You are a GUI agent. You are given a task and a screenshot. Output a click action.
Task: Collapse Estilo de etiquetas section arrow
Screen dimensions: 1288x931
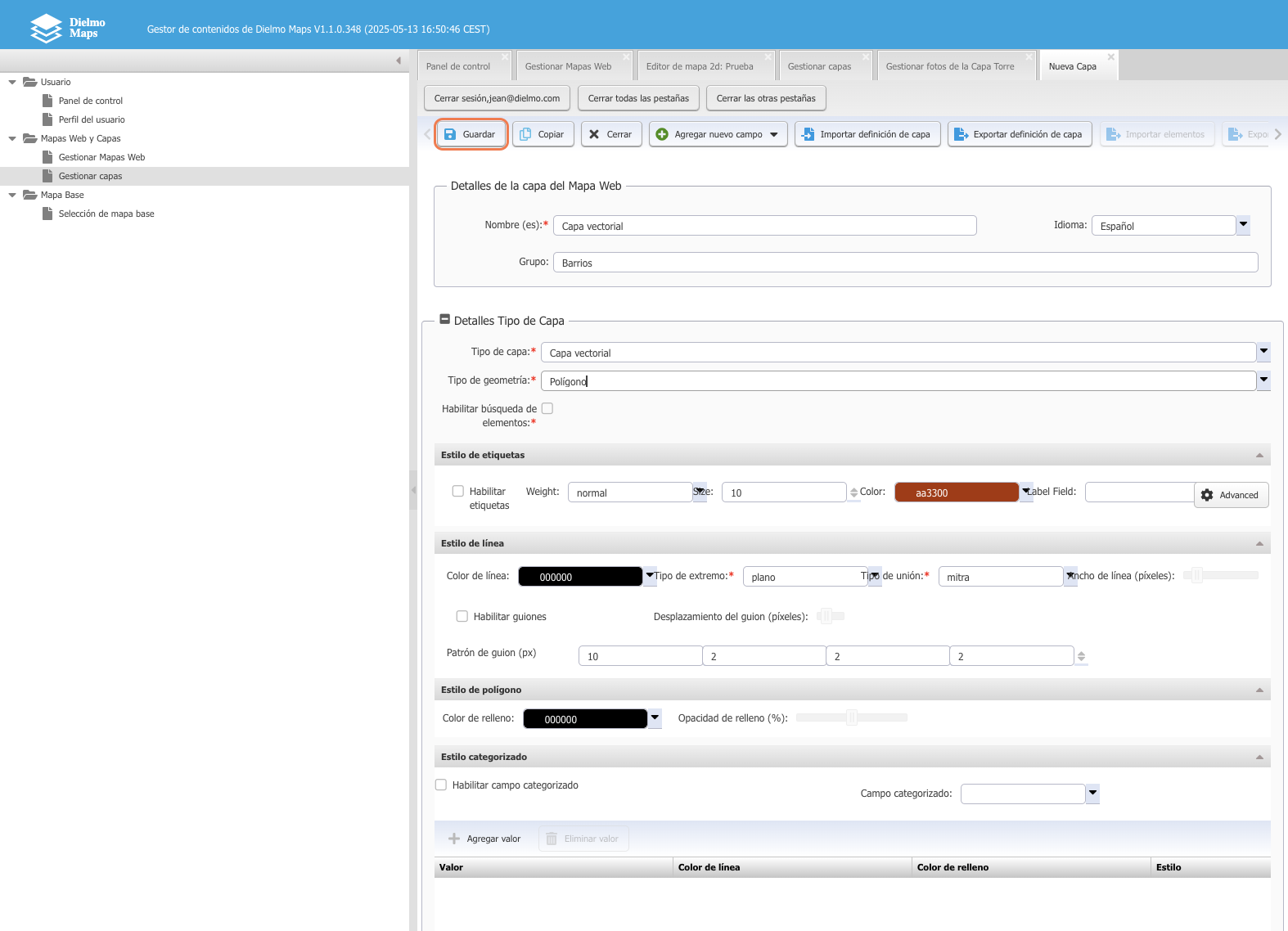[x=1259, y=456]
